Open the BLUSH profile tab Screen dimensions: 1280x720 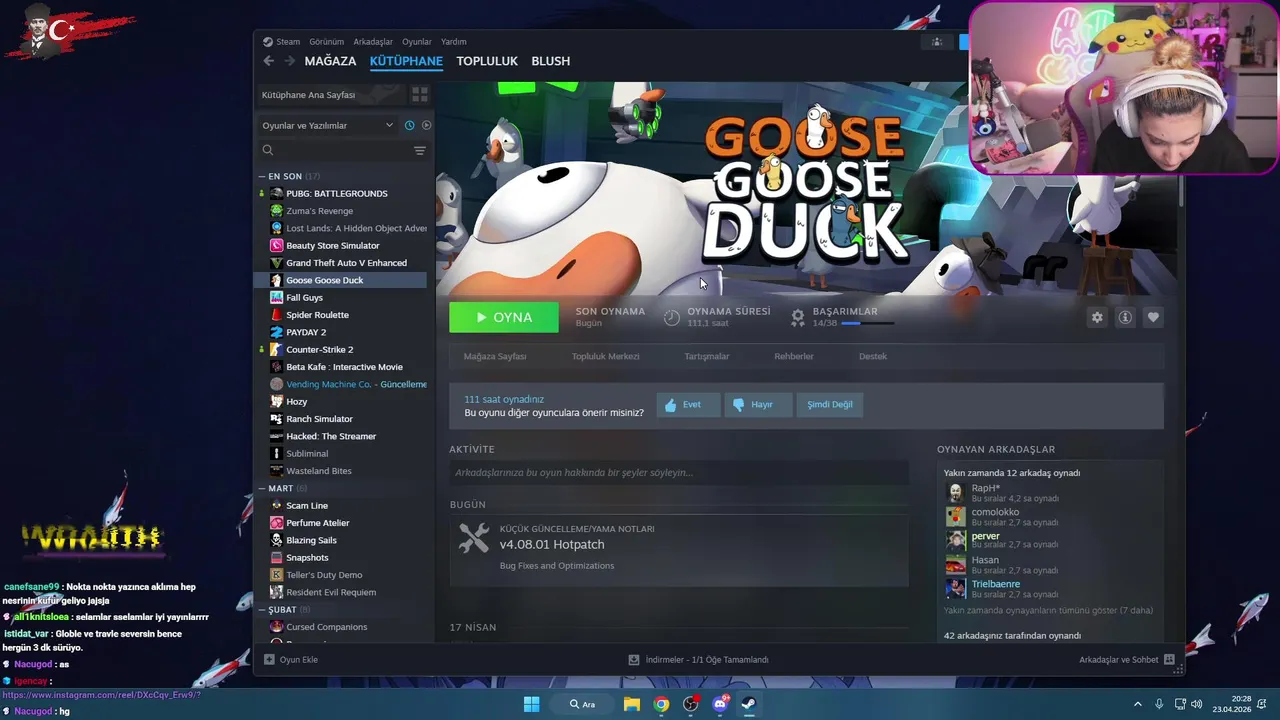pyautogui.click(x=551, y=61)
